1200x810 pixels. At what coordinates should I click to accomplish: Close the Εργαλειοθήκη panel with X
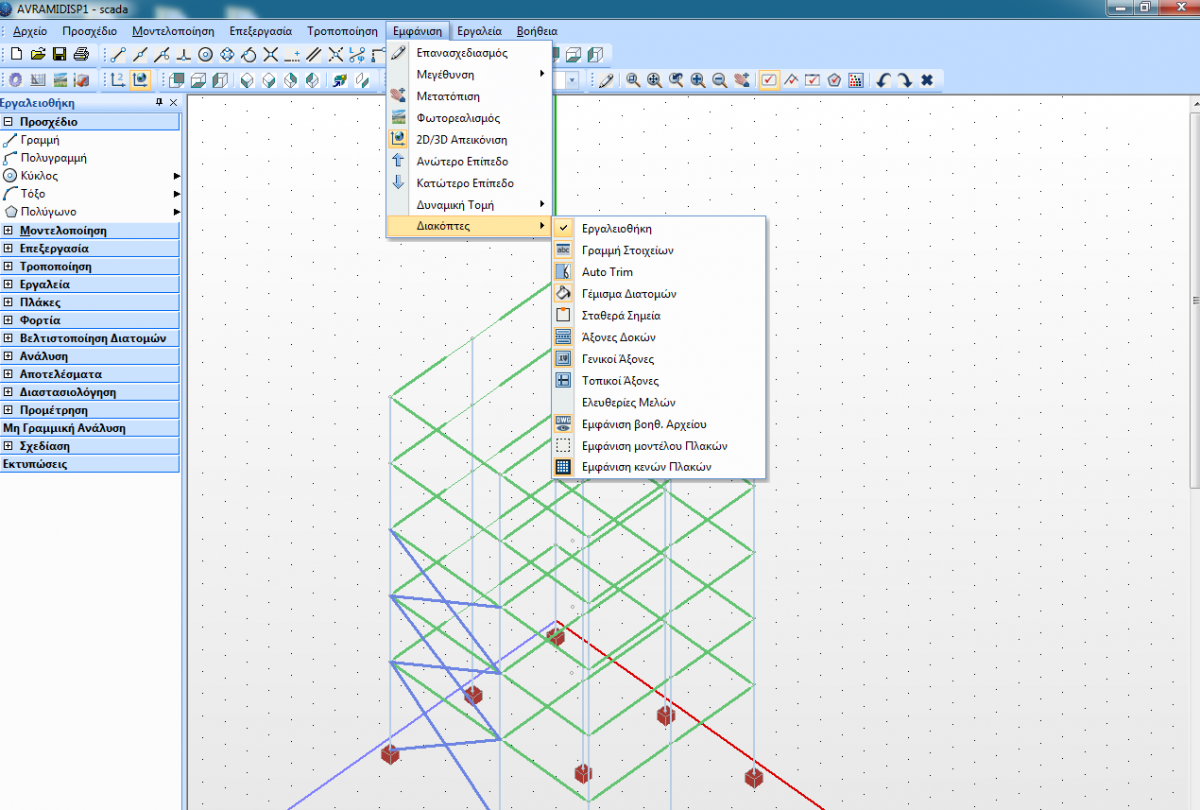[173, 103]
